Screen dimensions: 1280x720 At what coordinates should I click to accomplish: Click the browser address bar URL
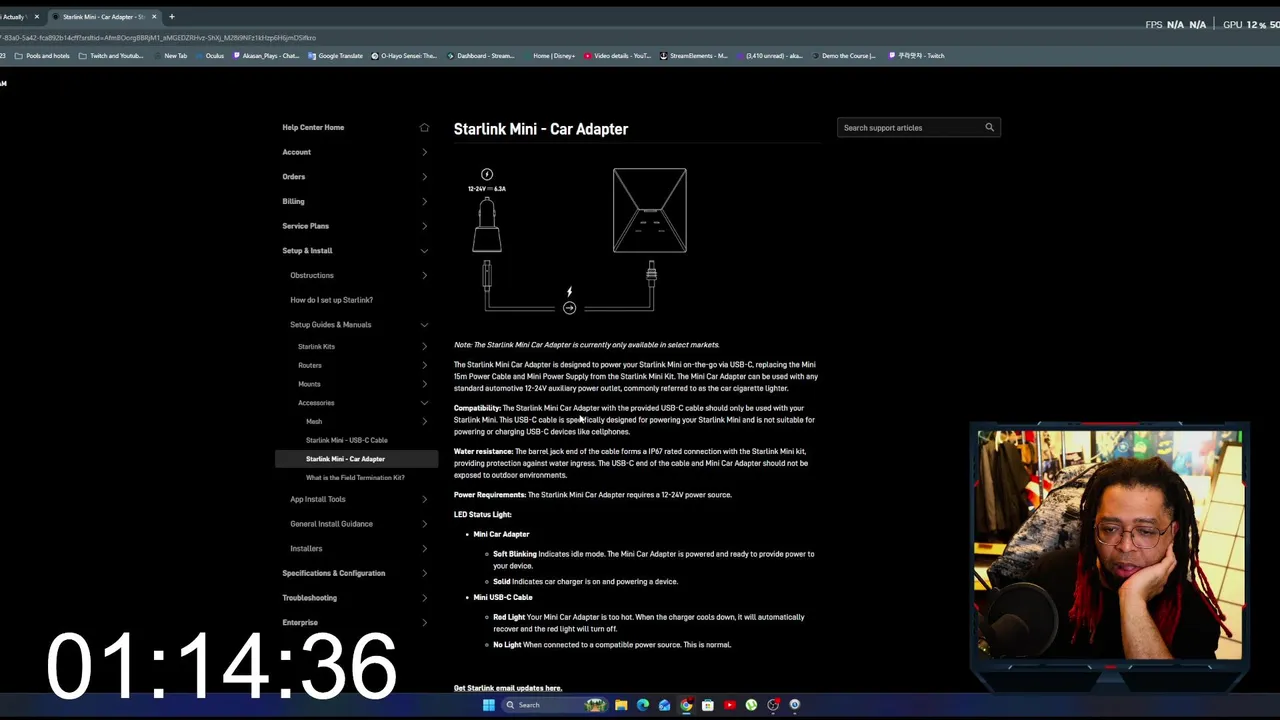pyautogui.click(x=158, y=38)
